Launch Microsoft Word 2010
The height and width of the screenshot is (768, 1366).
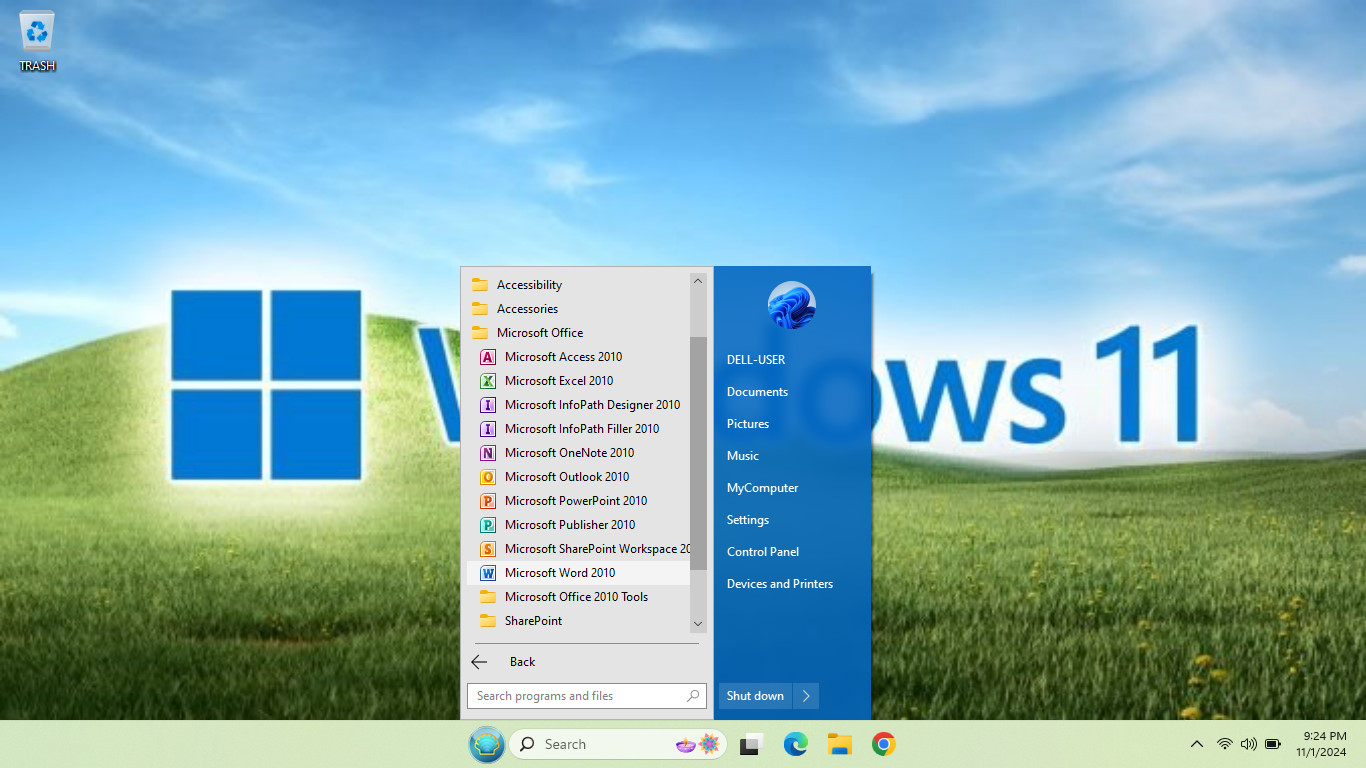coord(559,573)
